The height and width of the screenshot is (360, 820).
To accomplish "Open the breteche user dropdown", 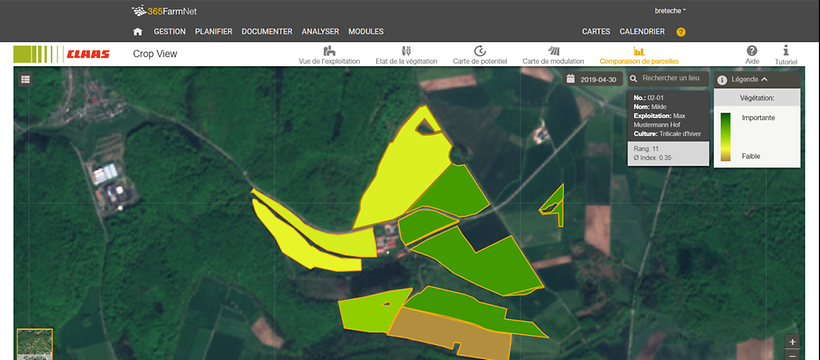I will pyautogui.click(x=670, y=10).
